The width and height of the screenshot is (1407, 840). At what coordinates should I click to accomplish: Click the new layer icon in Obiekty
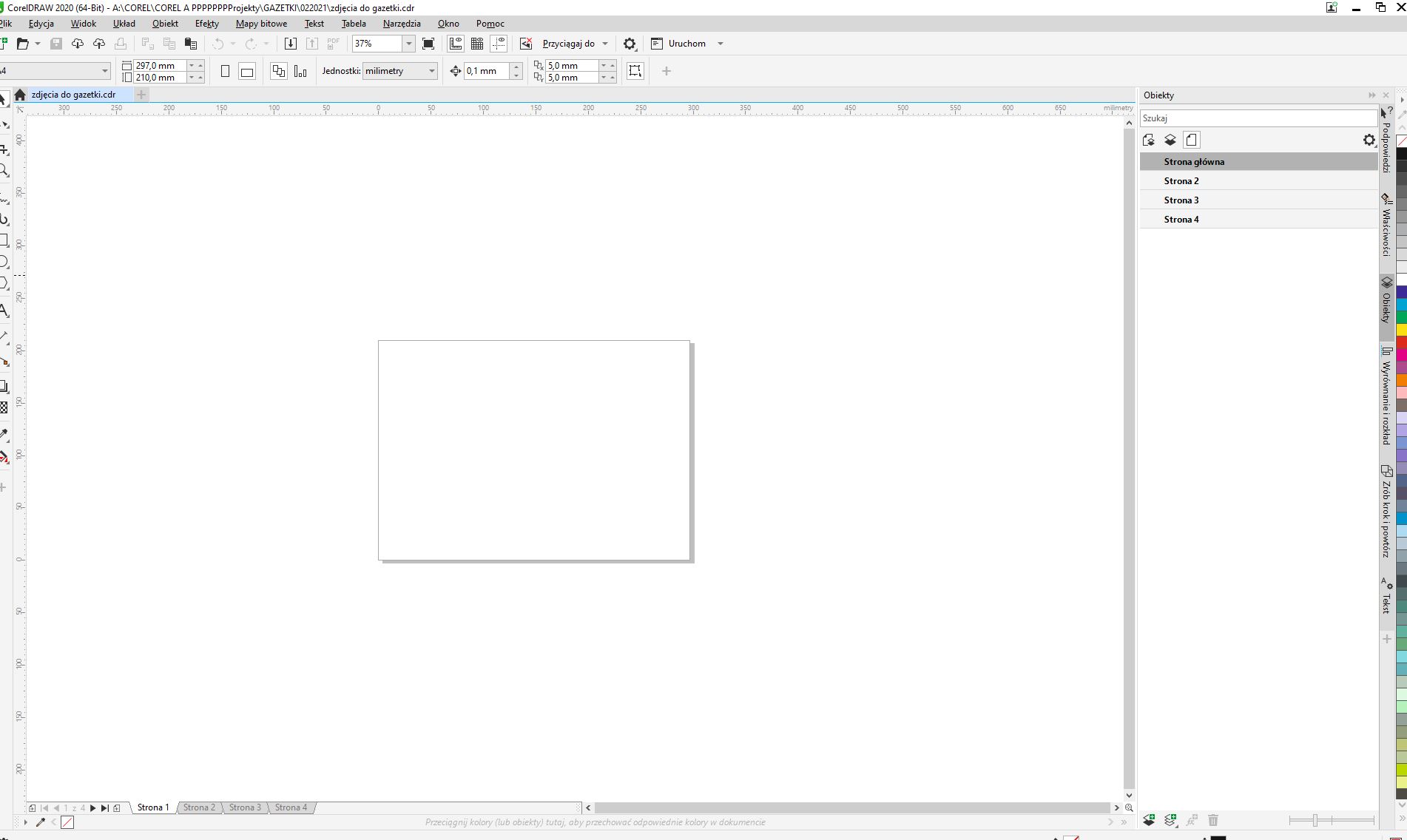tap(1149, 820)
